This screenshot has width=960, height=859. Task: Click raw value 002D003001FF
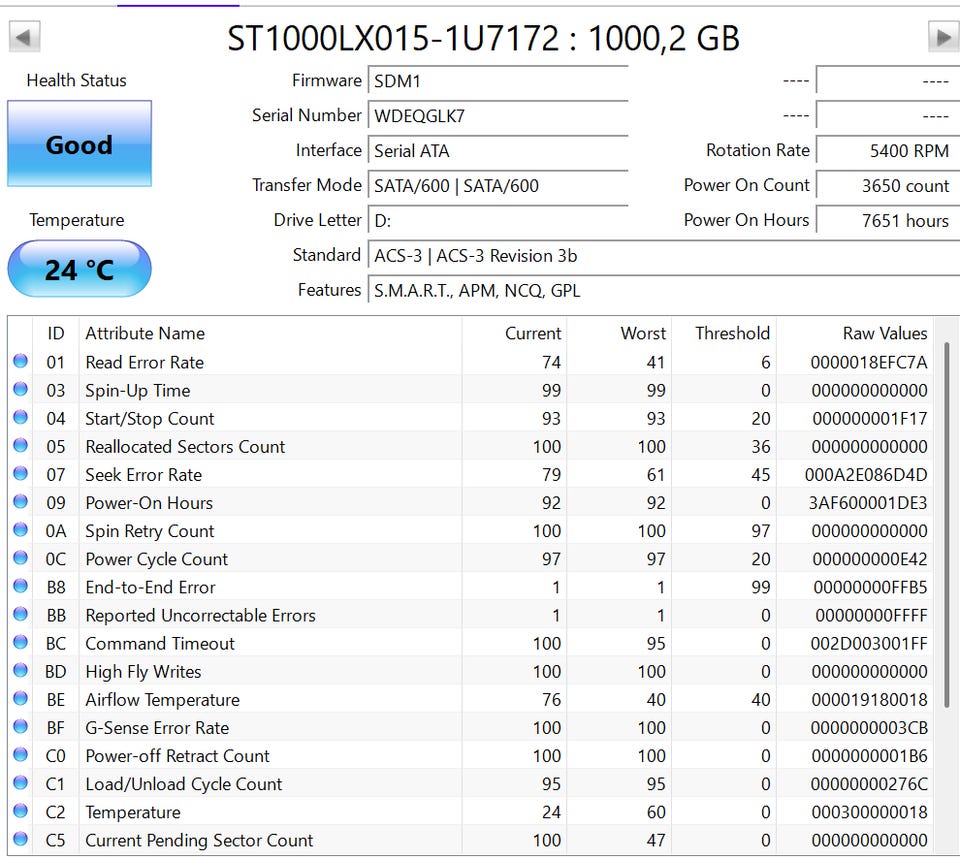869,644
